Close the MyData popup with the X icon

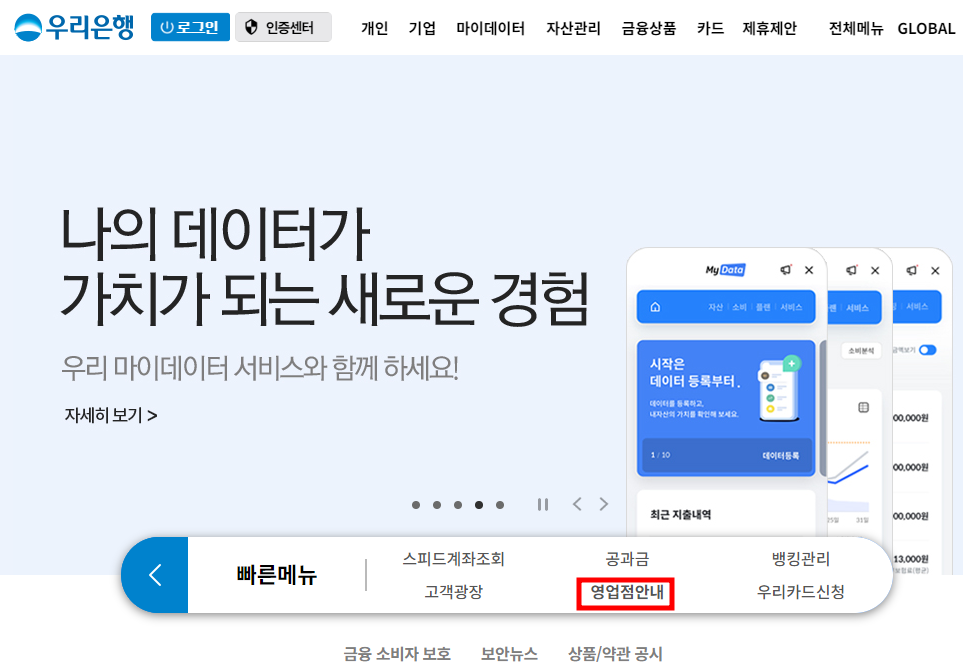pos(808,270)
